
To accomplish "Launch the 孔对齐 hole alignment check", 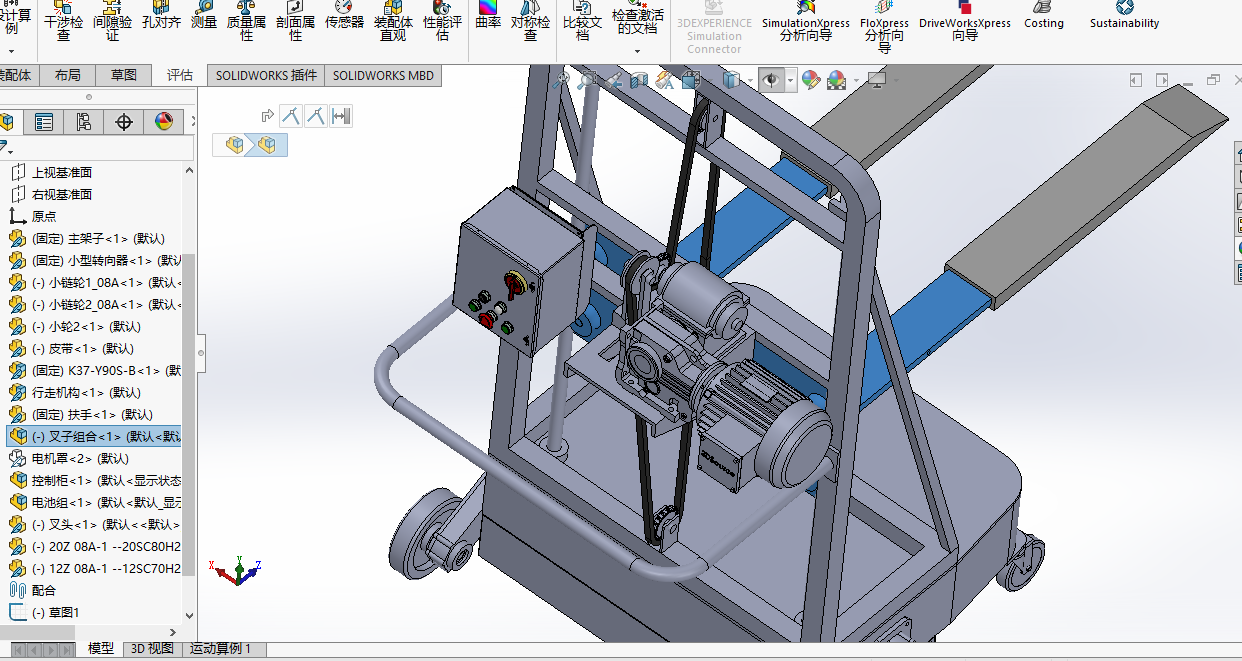I will 161,15.
